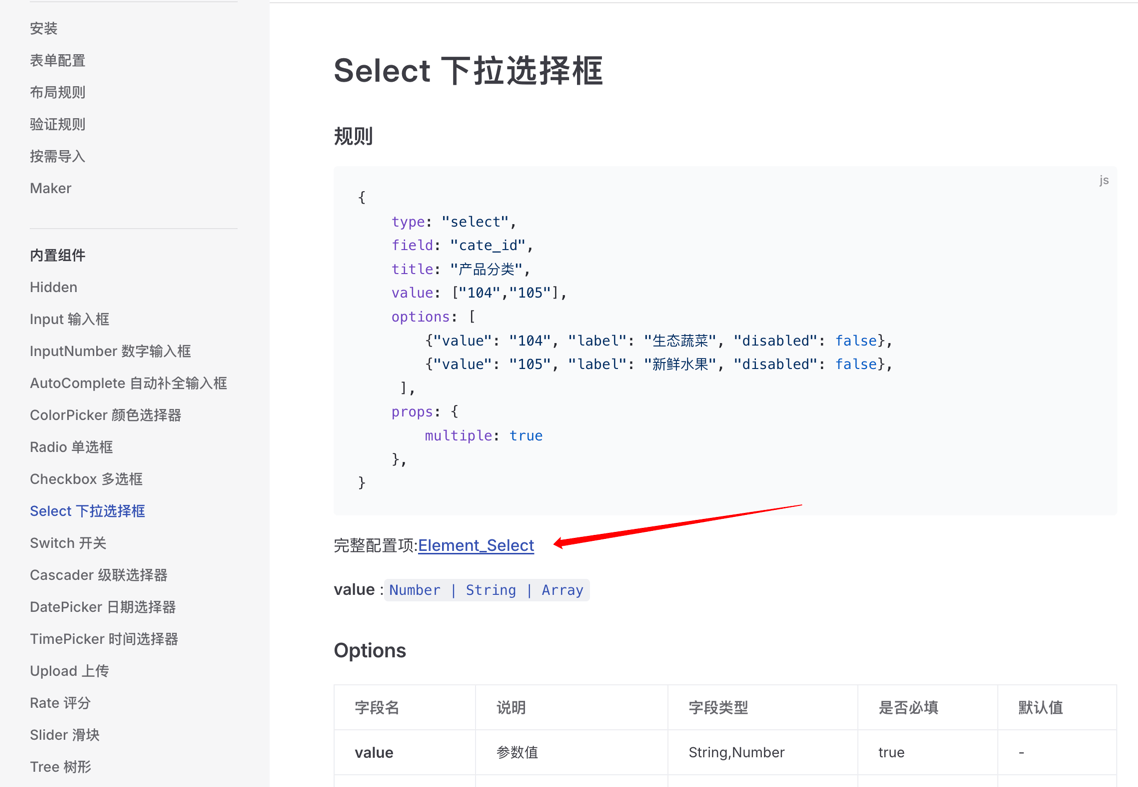Select InputNumber 数字输入框 in sidebar
The image size is (1138, 787).
point(110,351)
